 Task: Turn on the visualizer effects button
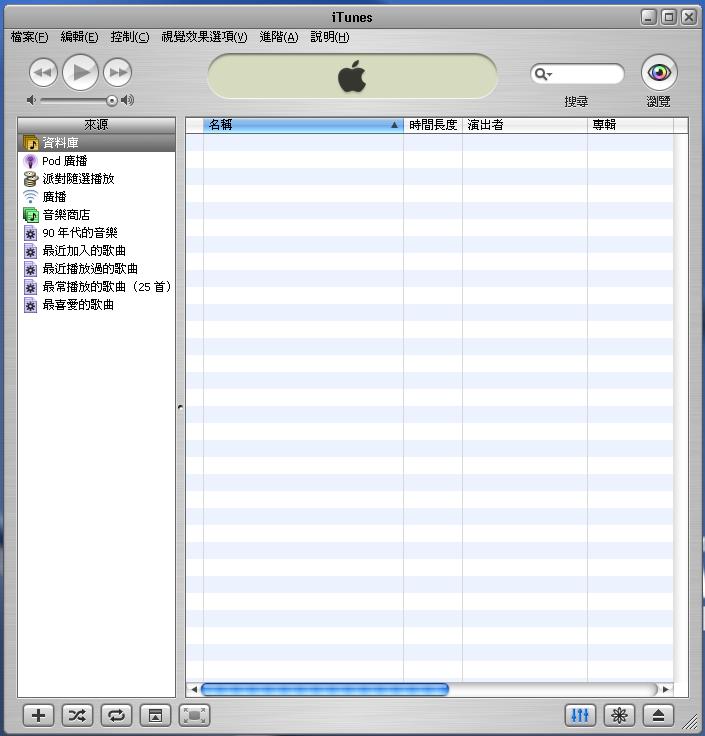coord(619,715)
